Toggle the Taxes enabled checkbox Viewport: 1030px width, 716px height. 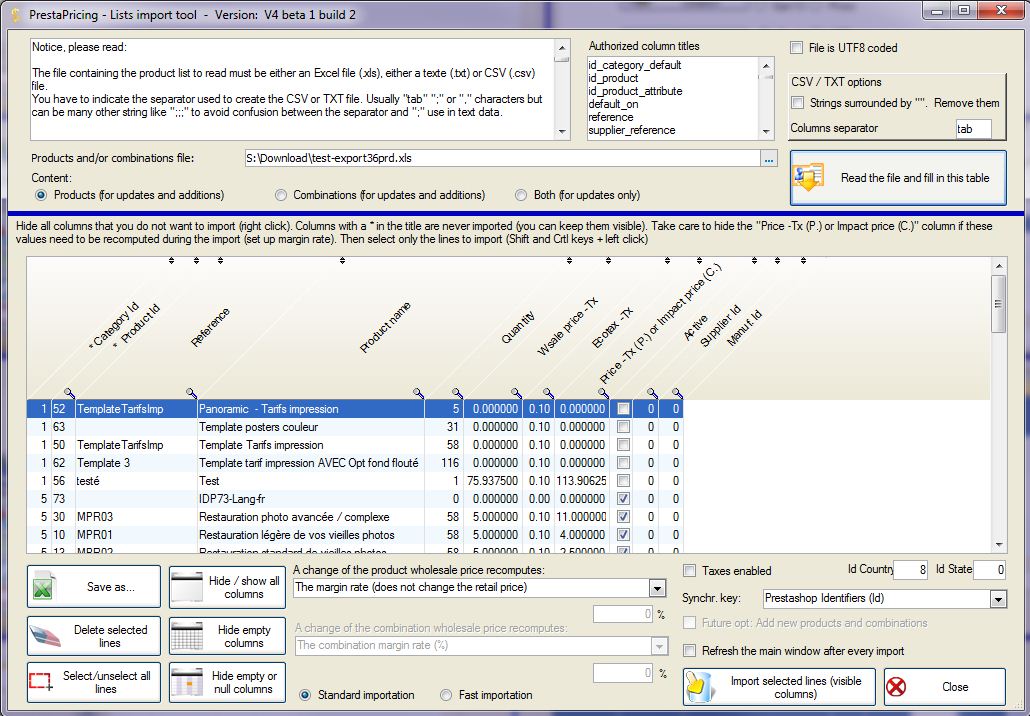click(690, 571)
